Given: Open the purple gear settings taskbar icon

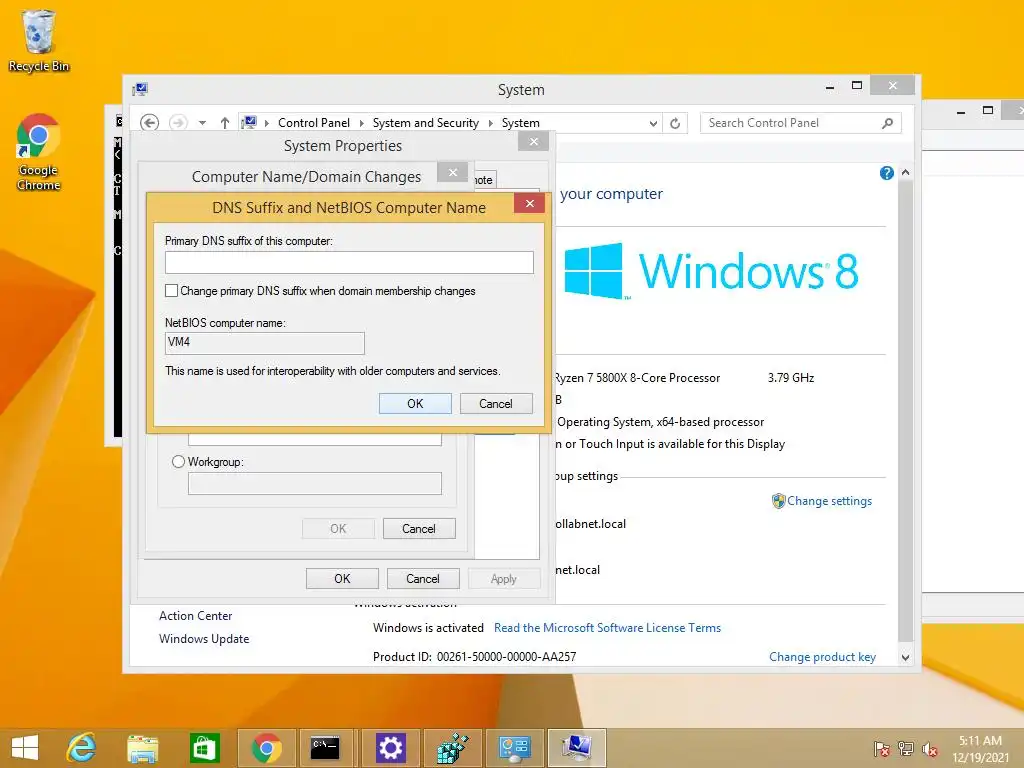Looking at the screenshot, I should pos(391,748).
